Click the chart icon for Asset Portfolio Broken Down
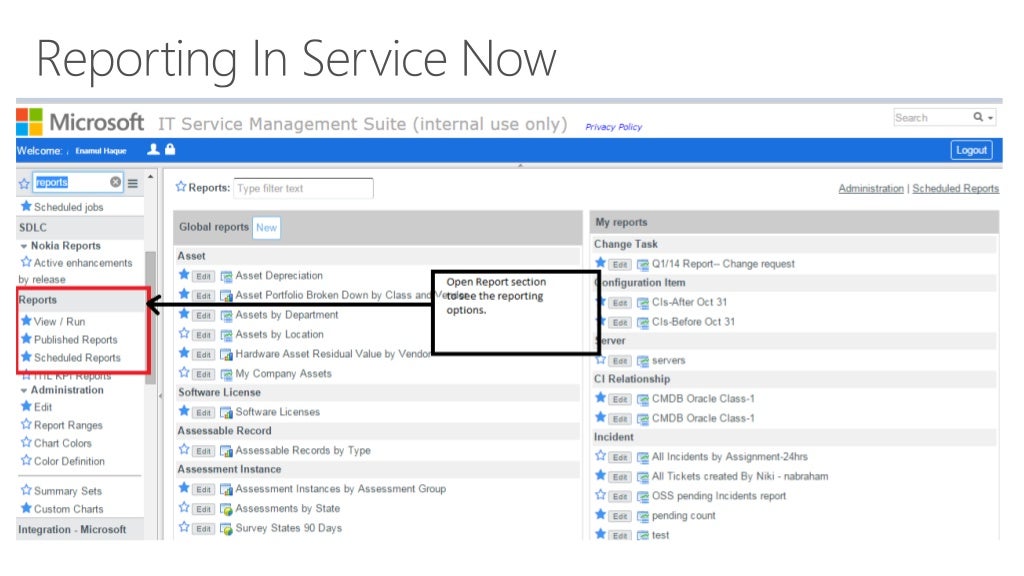This screenshot has height=576, width=1024. 226,296
